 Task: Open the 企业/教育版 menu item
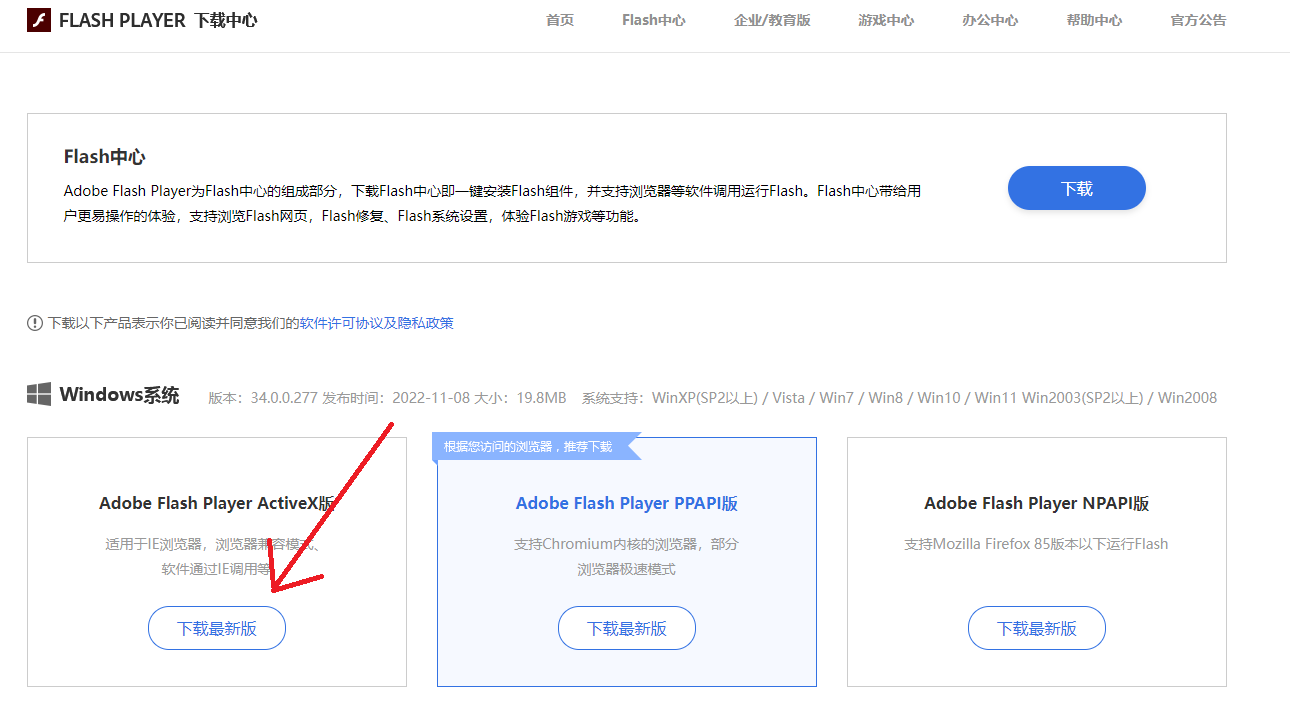tap(772, 20)
